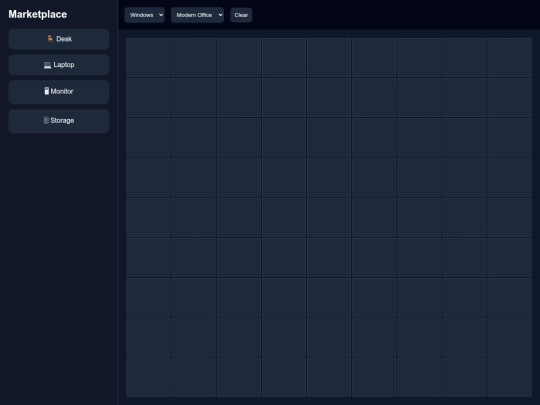Select the Storage marketplace item
540x405 pixels.
(x=59, y=121)
